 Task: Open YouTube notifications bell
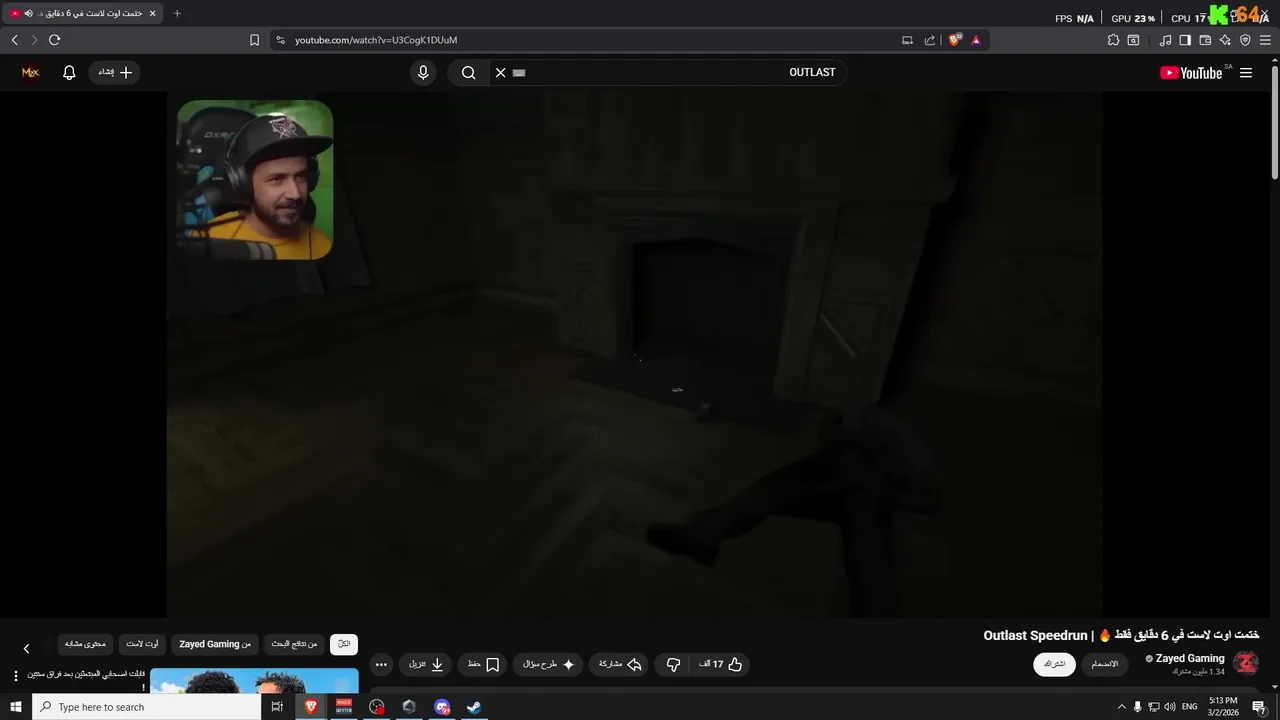[69, 72]
